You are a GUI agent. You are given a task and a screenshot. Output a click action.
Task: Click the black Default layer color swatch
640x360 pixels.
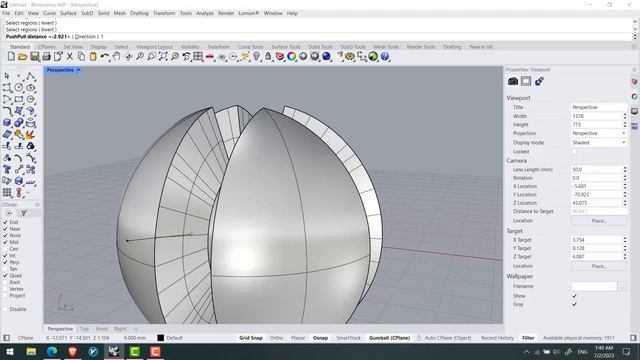(161, 338)
